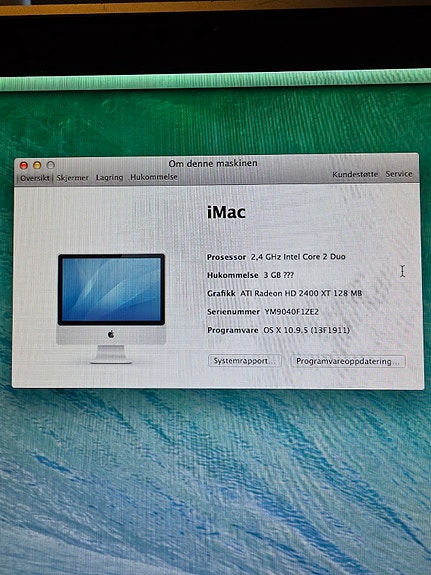Switch to the Oversikt tab

pos(34,178)
